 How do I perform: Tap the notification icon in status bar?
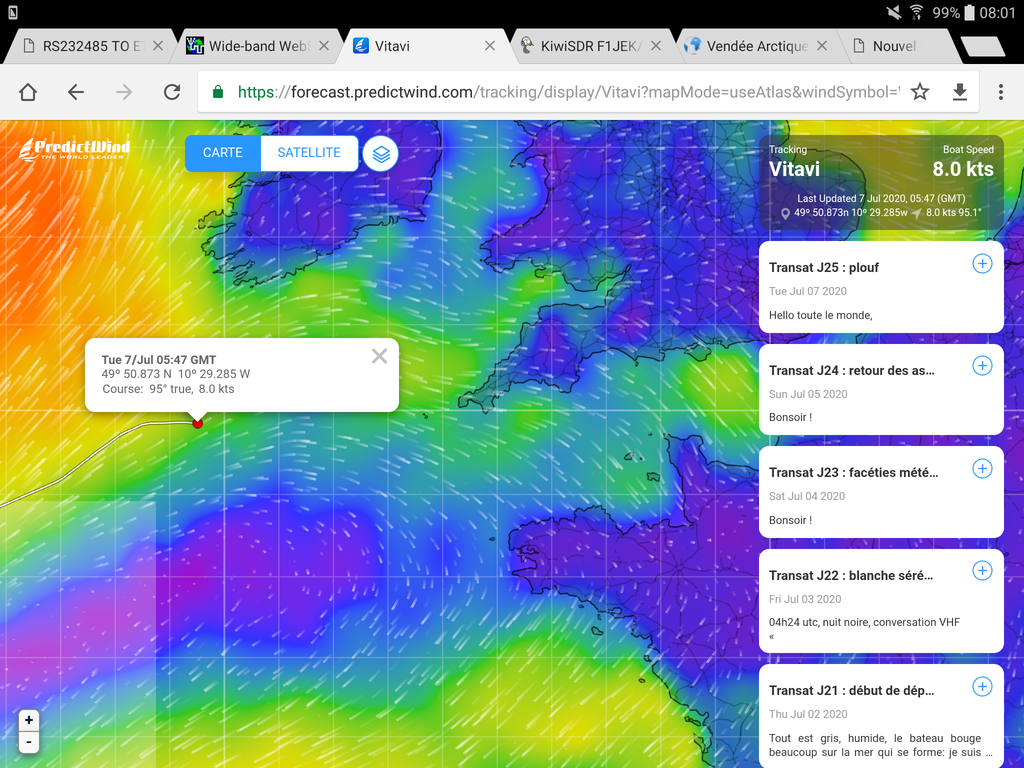[13, 12]
